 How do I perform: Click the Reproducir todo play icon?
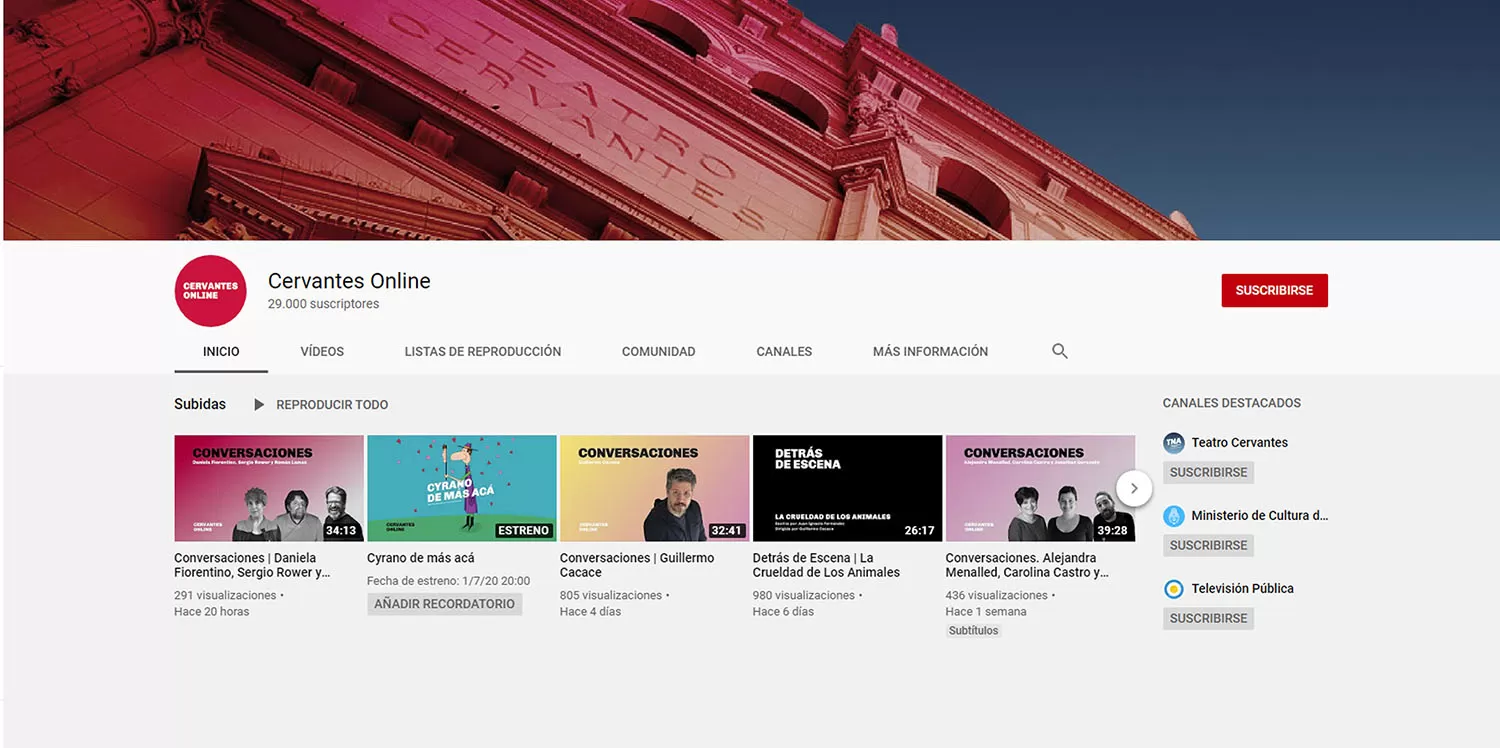pyautogui.click(x=259, y=405)
